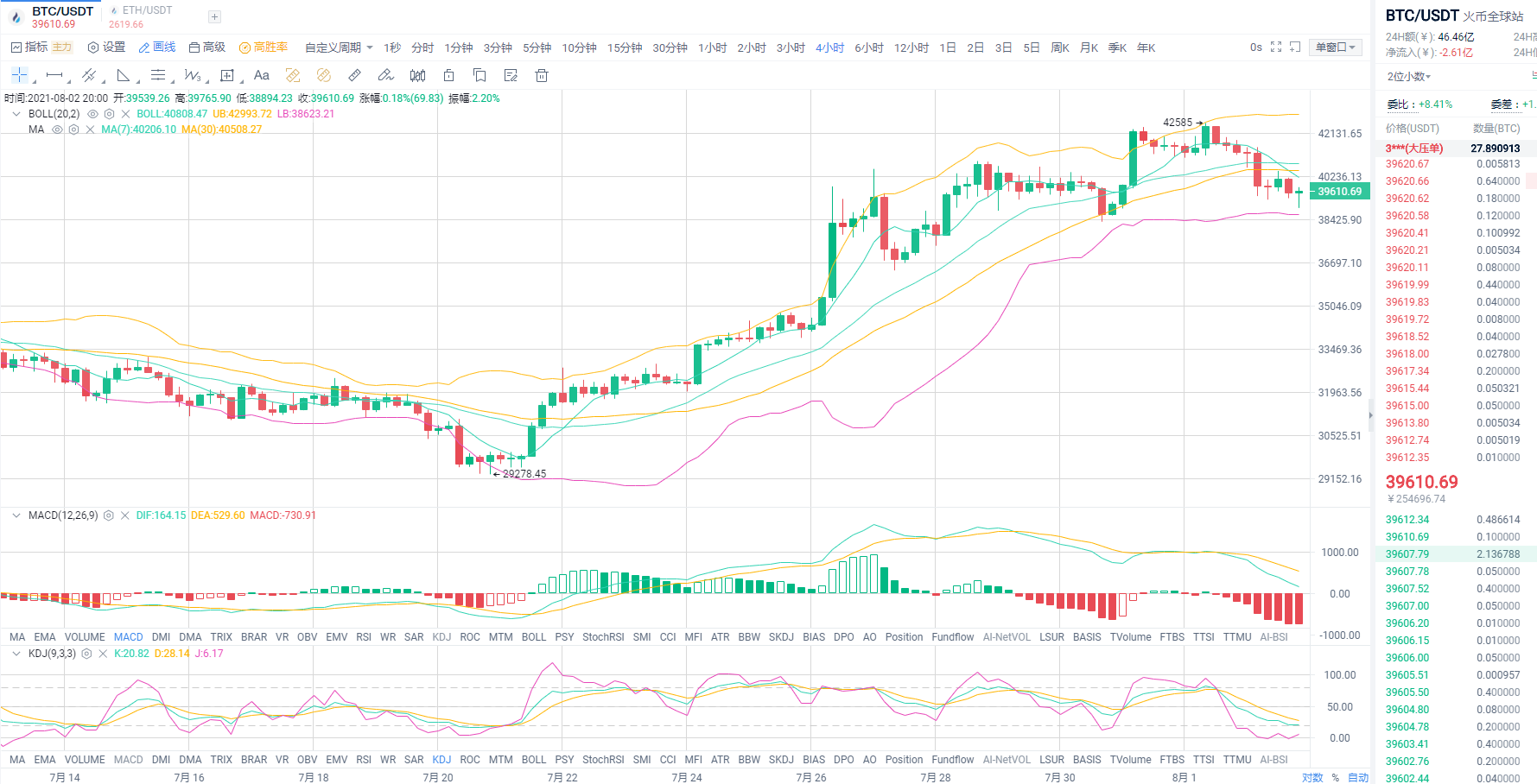Toggle 对数 logarithmic scale
The width and height of the screenshot is (1537, 784).
pos(1312,777)
